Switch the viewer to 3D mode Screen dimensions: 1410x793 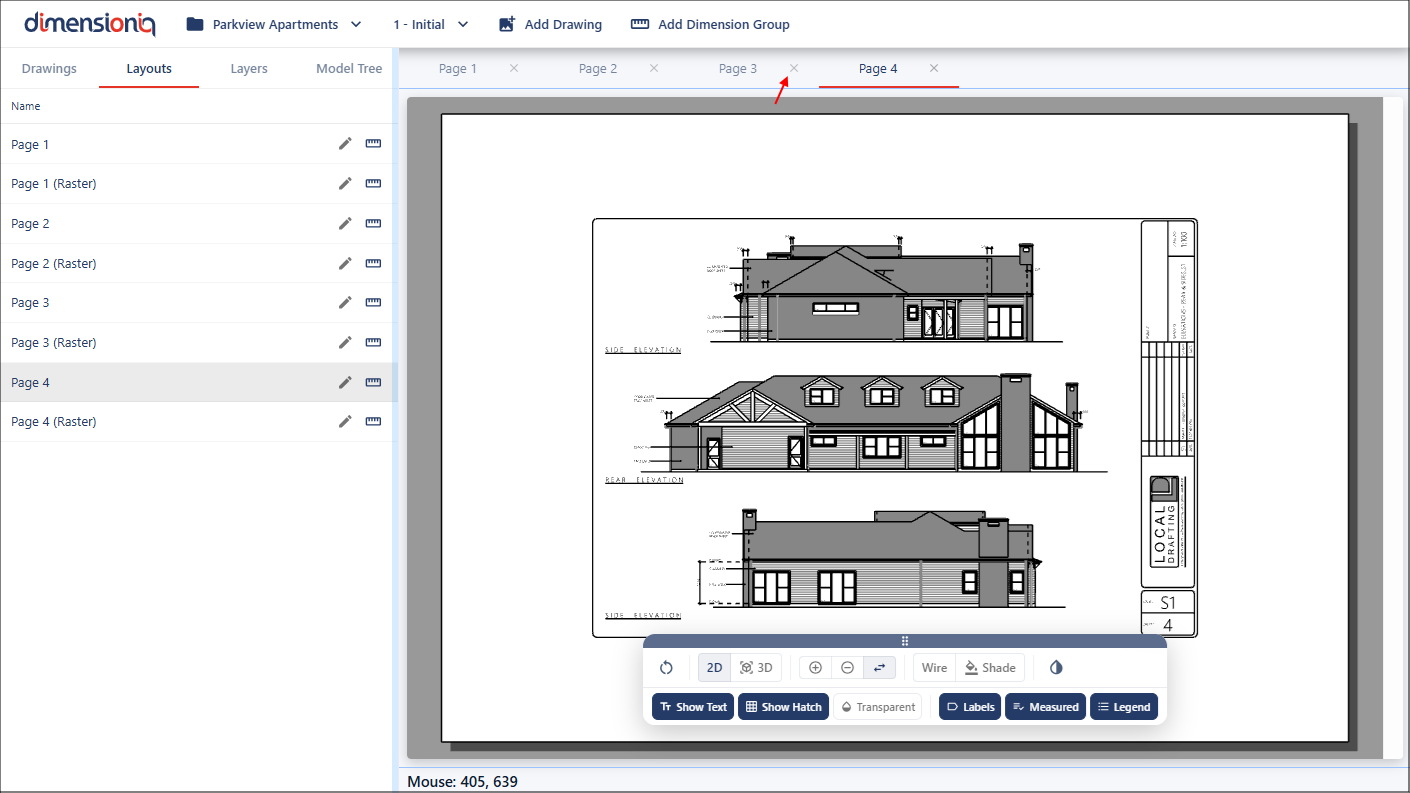(756, 668)
